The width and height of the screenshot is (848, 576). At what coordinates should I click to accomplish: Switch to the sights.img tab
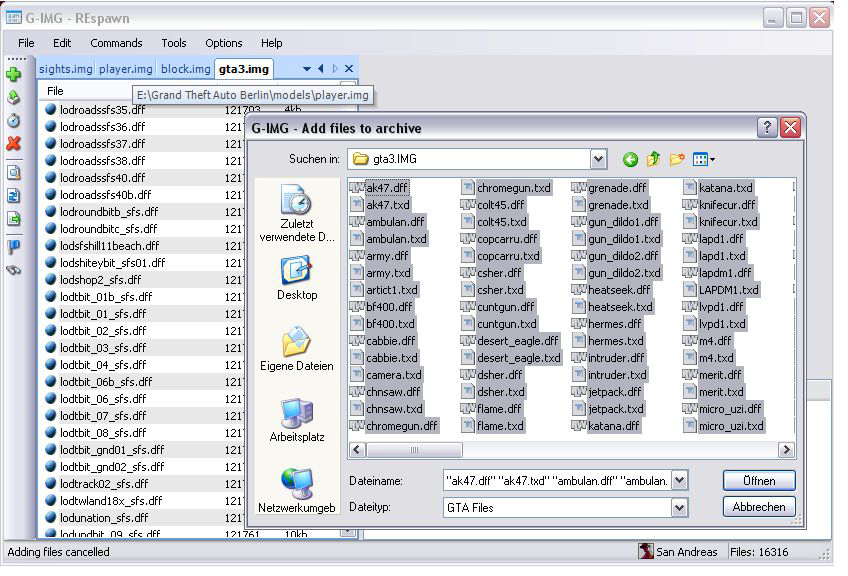click(65, 69)
